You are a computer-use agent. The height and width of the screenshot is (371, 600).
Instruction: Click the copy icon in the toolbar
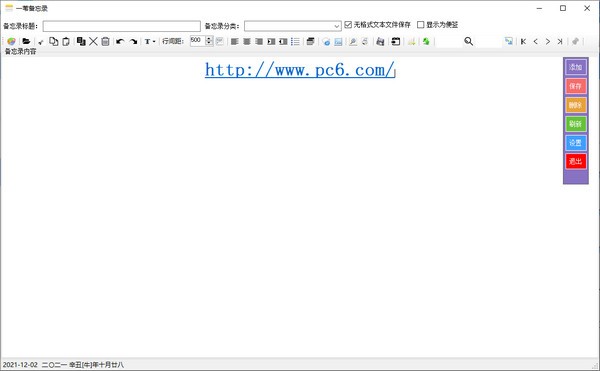coord(54,41)
